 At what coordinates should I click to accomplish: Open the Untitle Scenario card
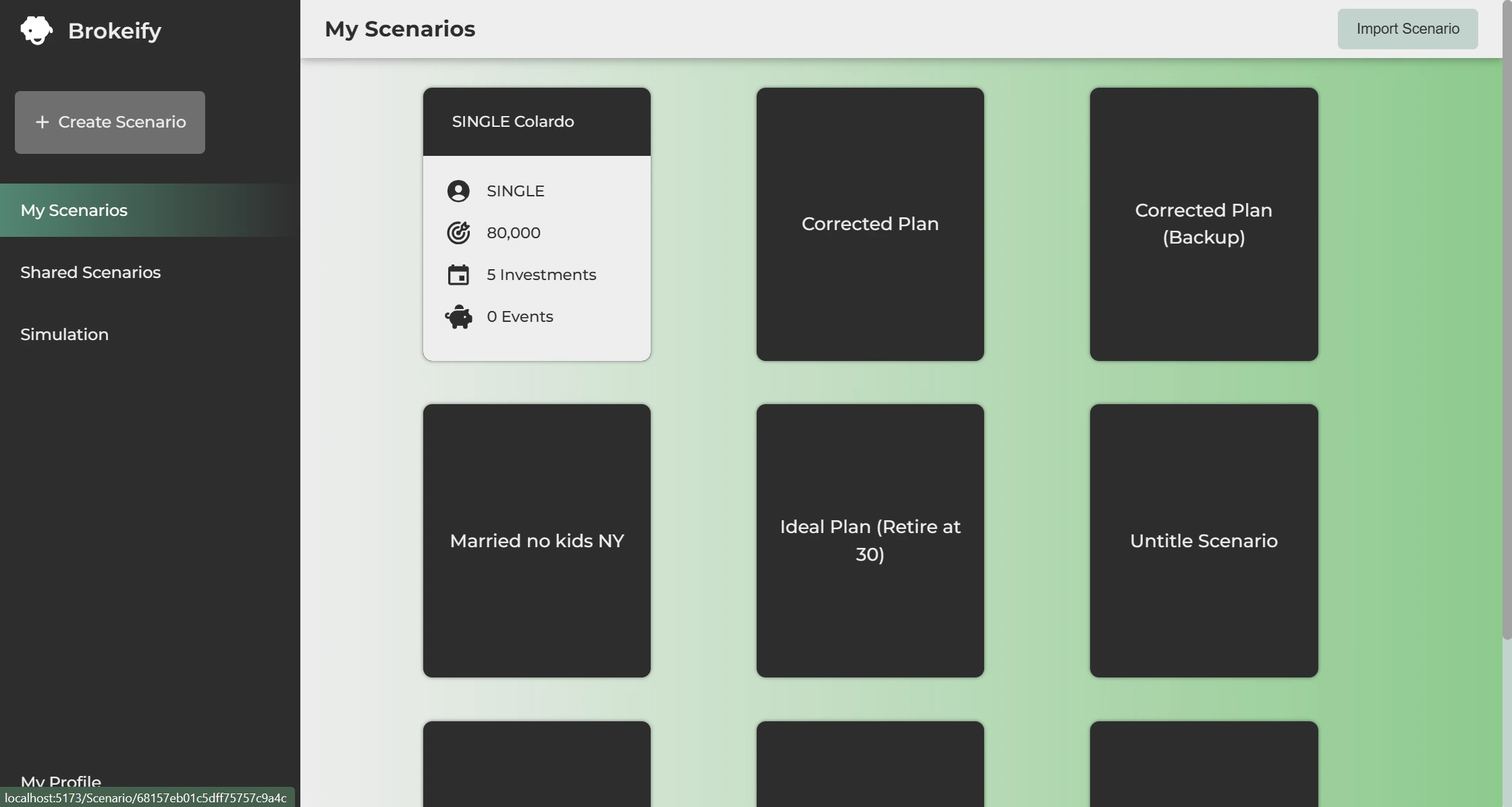(x=1204, y=540)
